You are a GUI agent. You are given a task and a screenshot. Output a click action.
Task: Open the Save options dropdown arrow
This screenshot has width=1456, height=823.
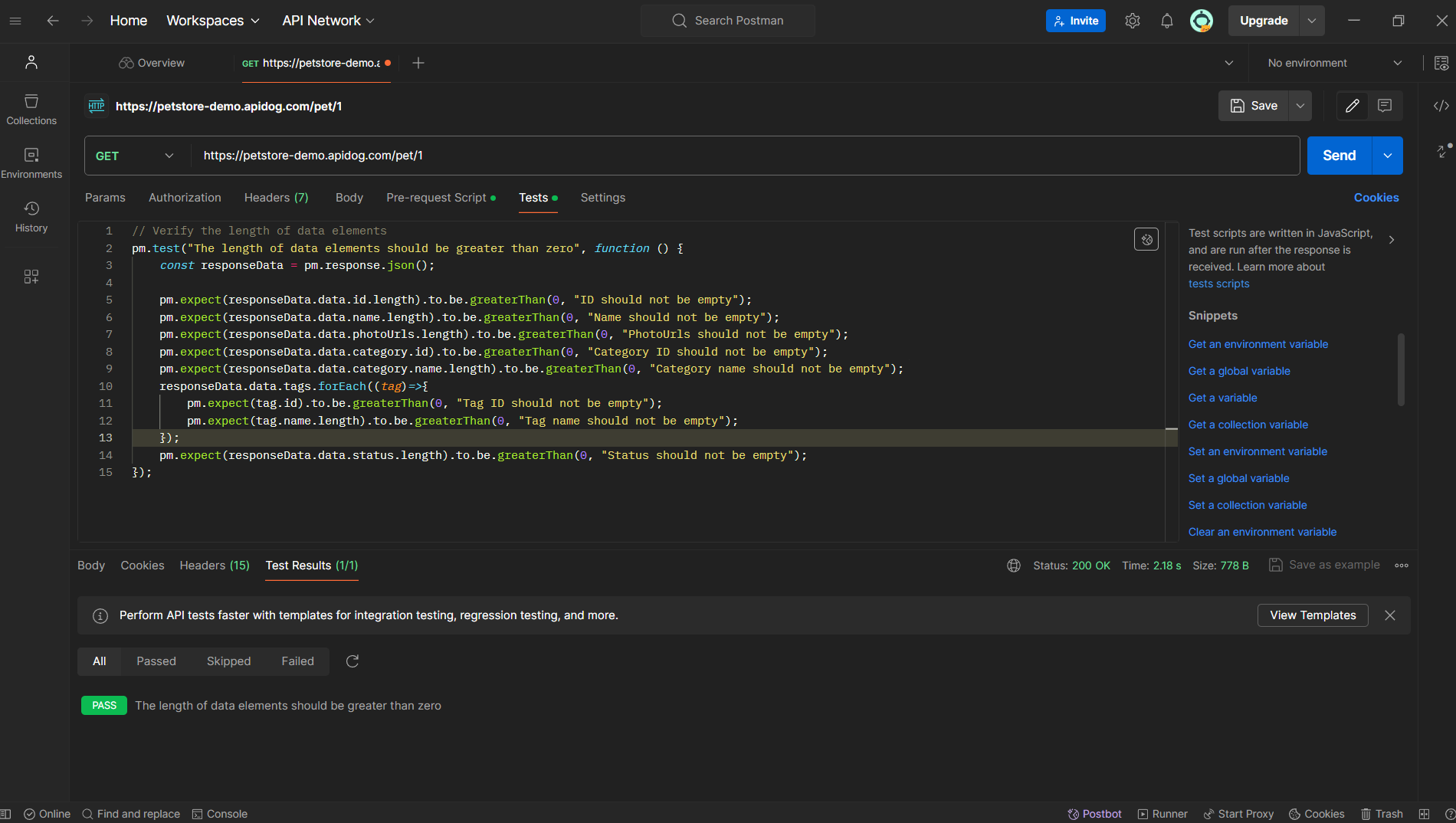(x=1300, y=106)
